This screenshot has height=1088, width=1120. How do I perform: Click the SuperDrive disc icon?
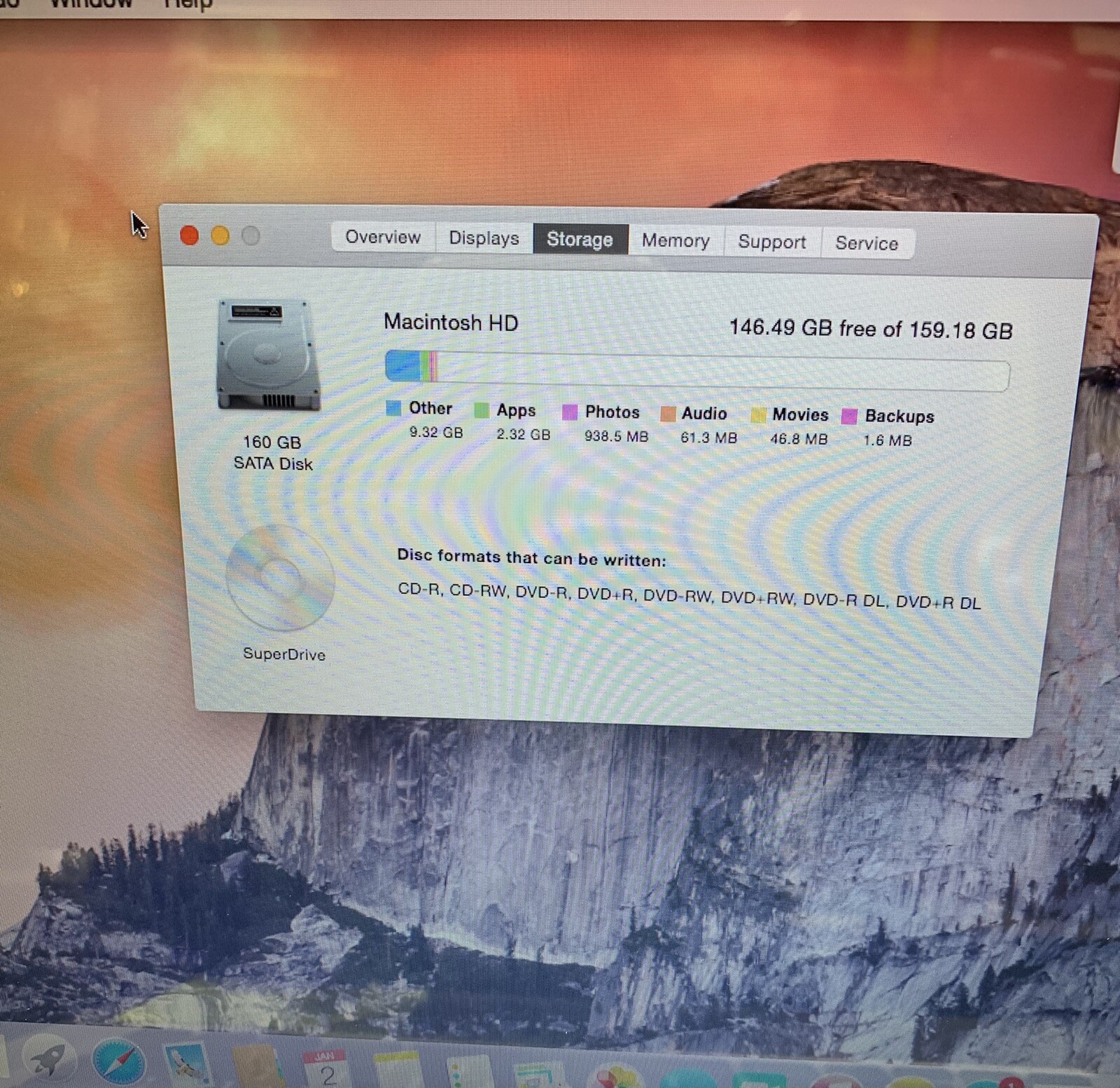281,577
